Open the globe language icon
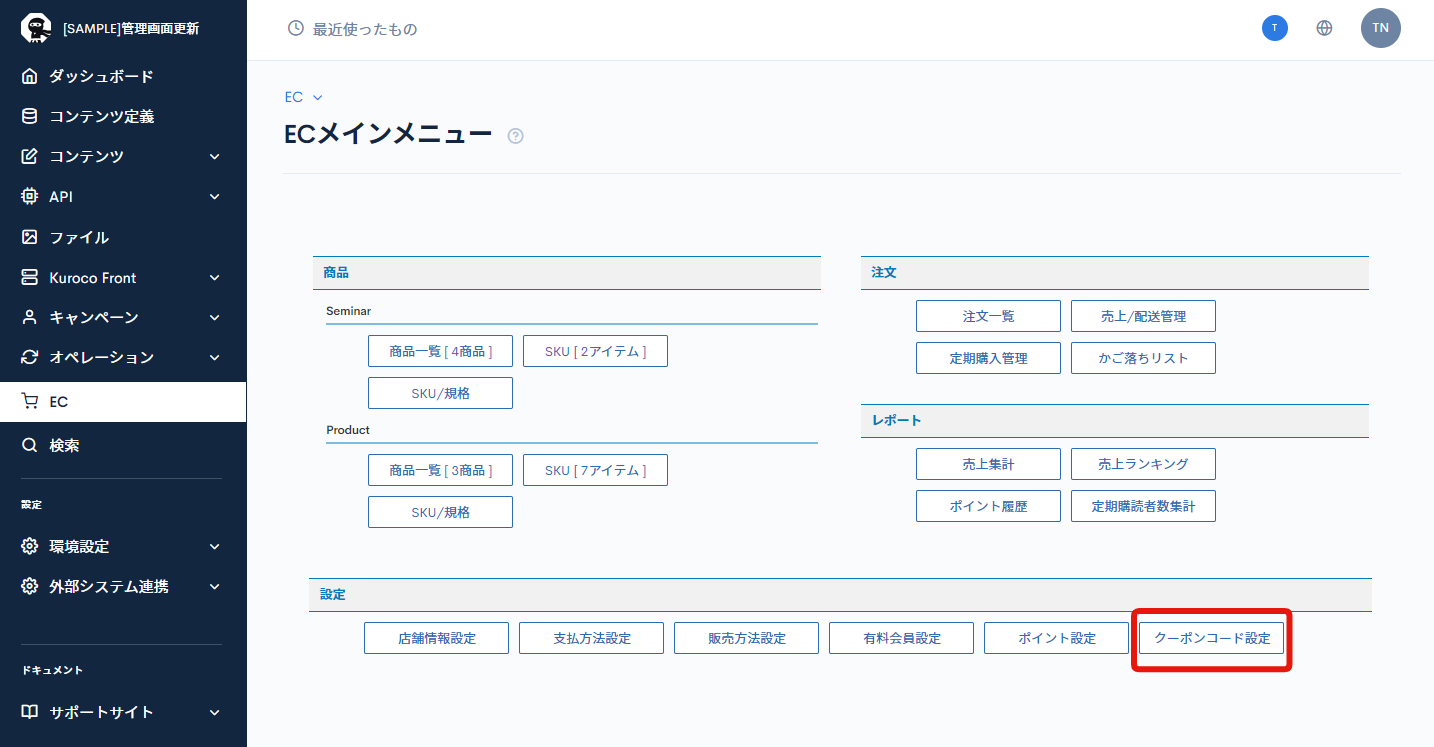Screen dimensions: 1434x747 [1324, 28]
